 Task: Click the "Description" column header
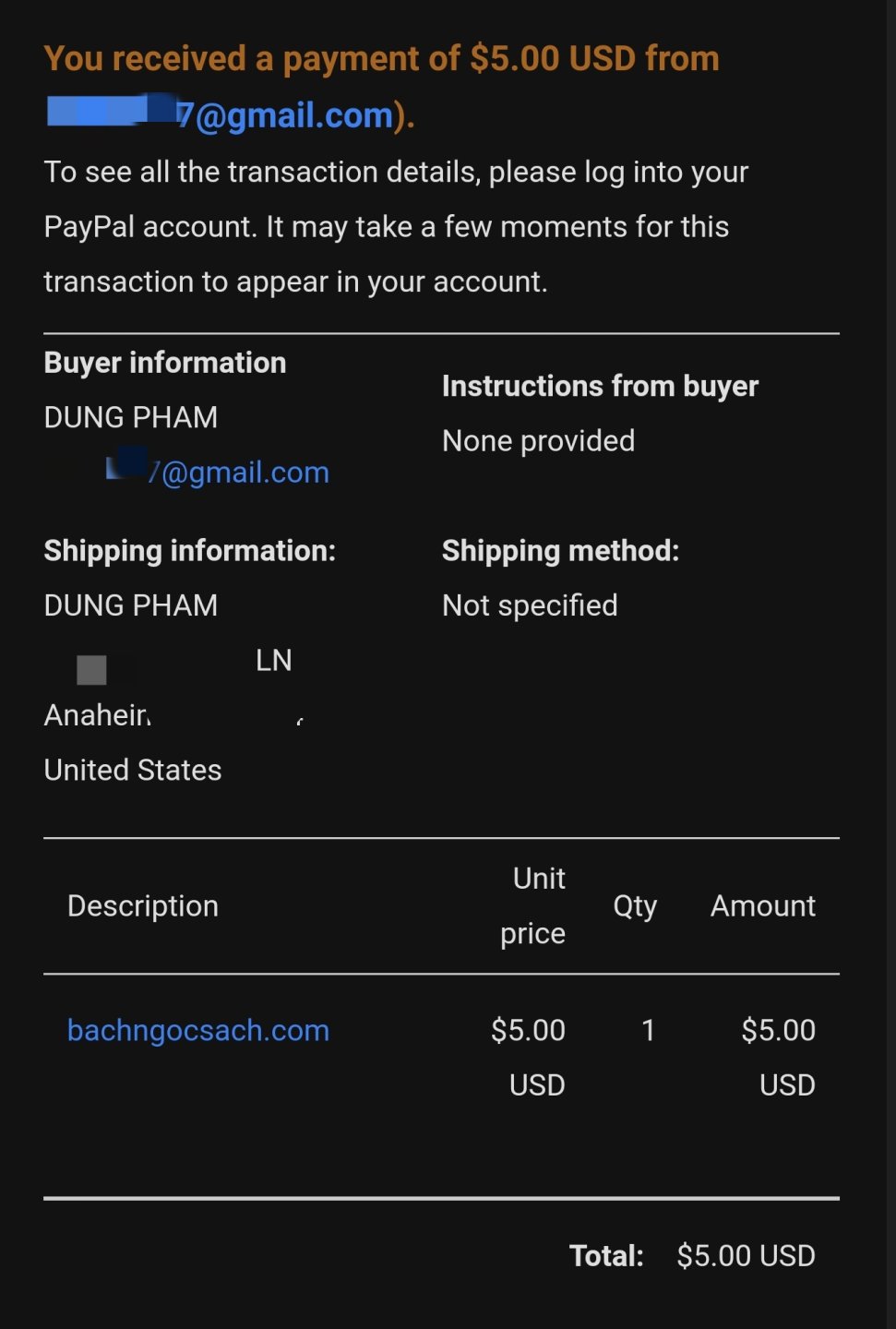pyautogui.click(x=143, y=906)
